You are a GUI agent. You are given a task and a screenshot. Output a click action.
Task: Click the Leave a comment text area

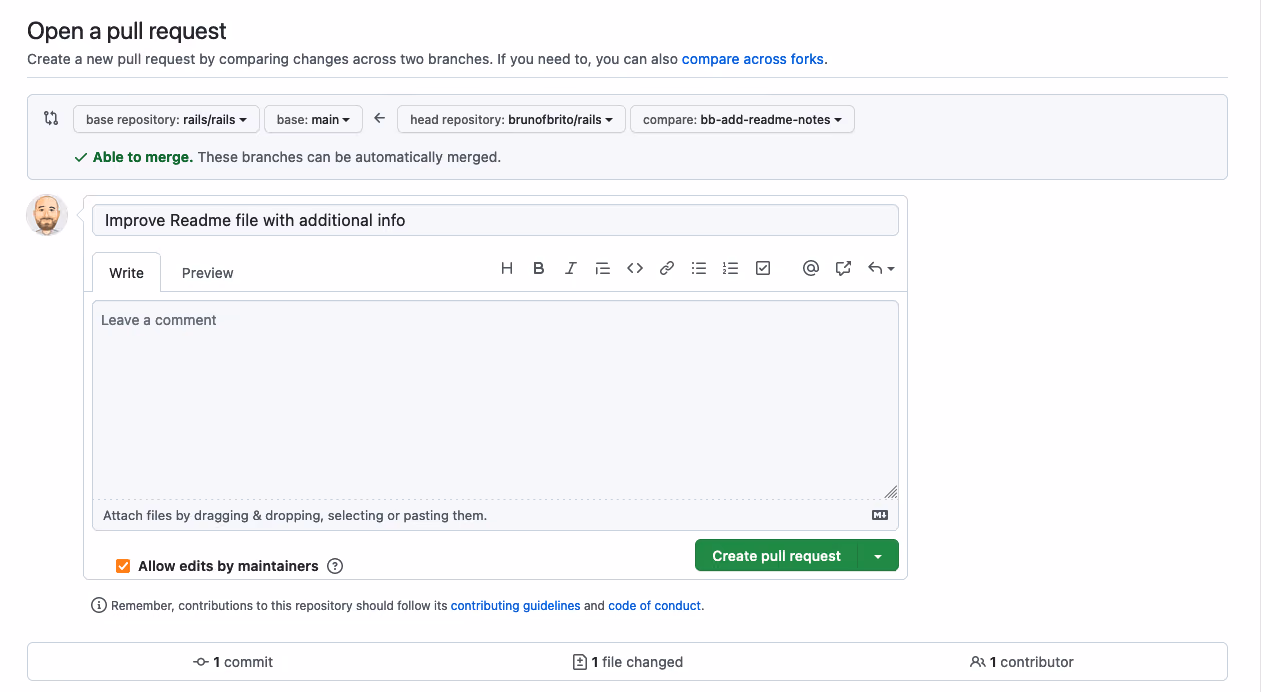[495, 400]
